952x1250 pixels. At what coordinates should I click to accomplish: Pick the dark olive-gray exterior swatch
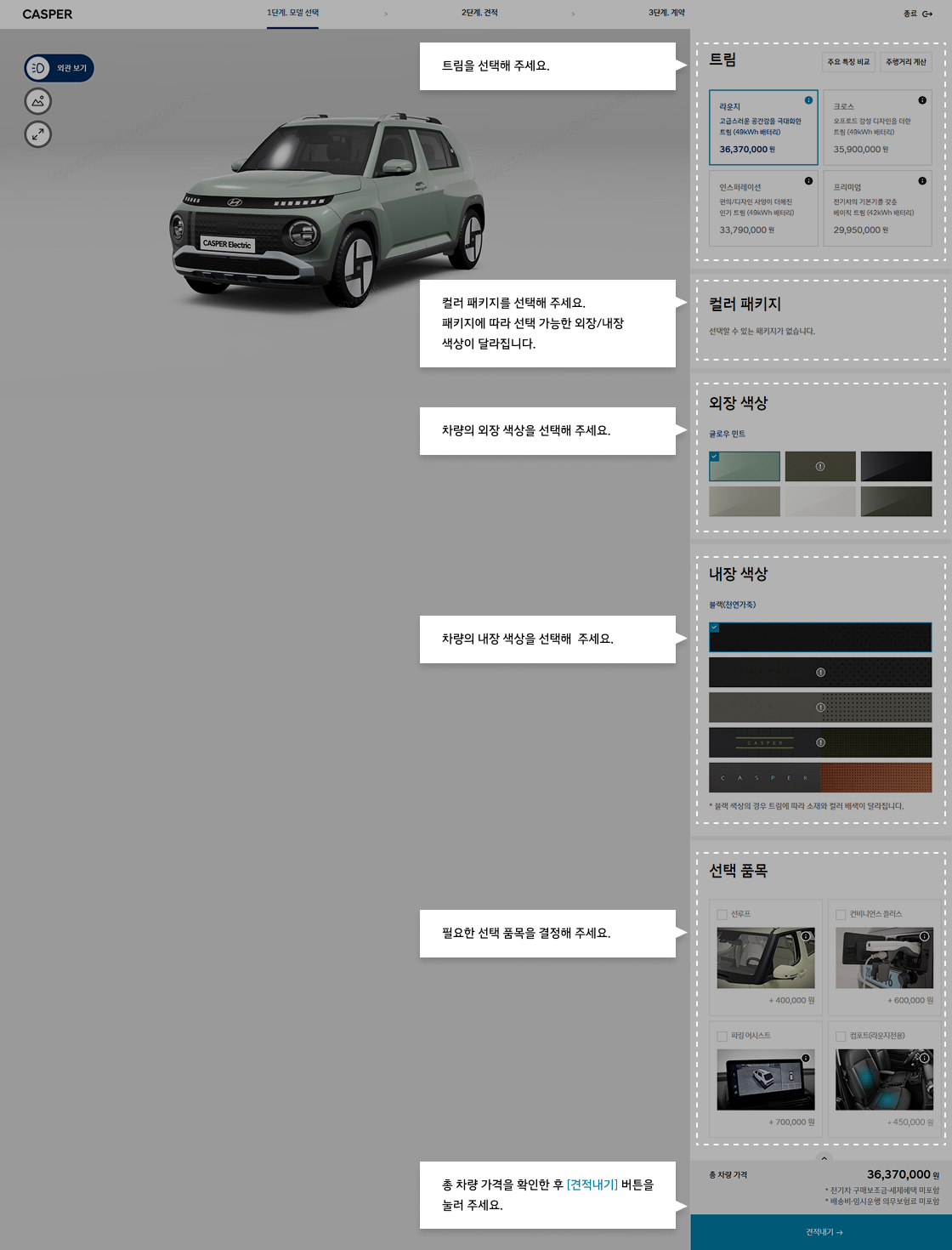tap(896, 502)
